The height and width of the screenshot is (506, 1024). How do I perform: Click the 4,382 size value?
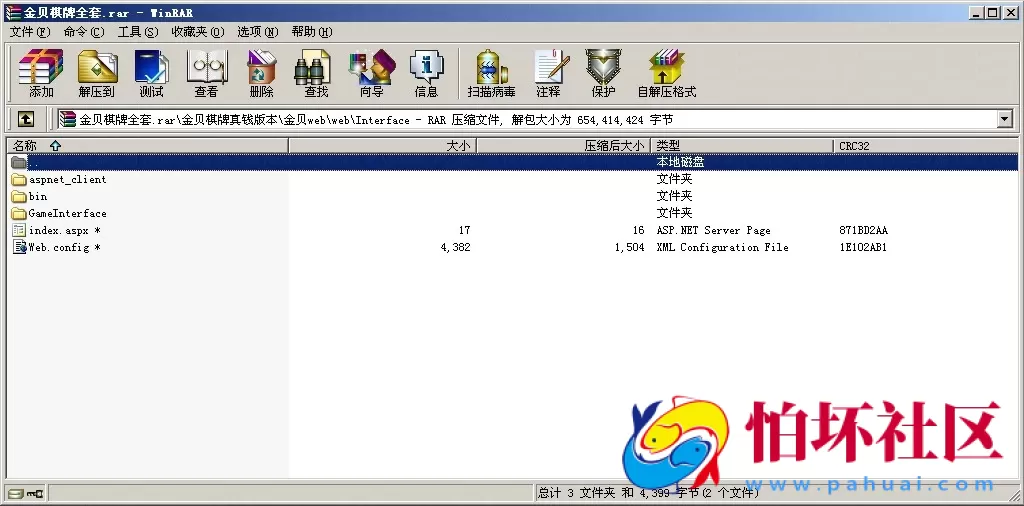point(455,247)
